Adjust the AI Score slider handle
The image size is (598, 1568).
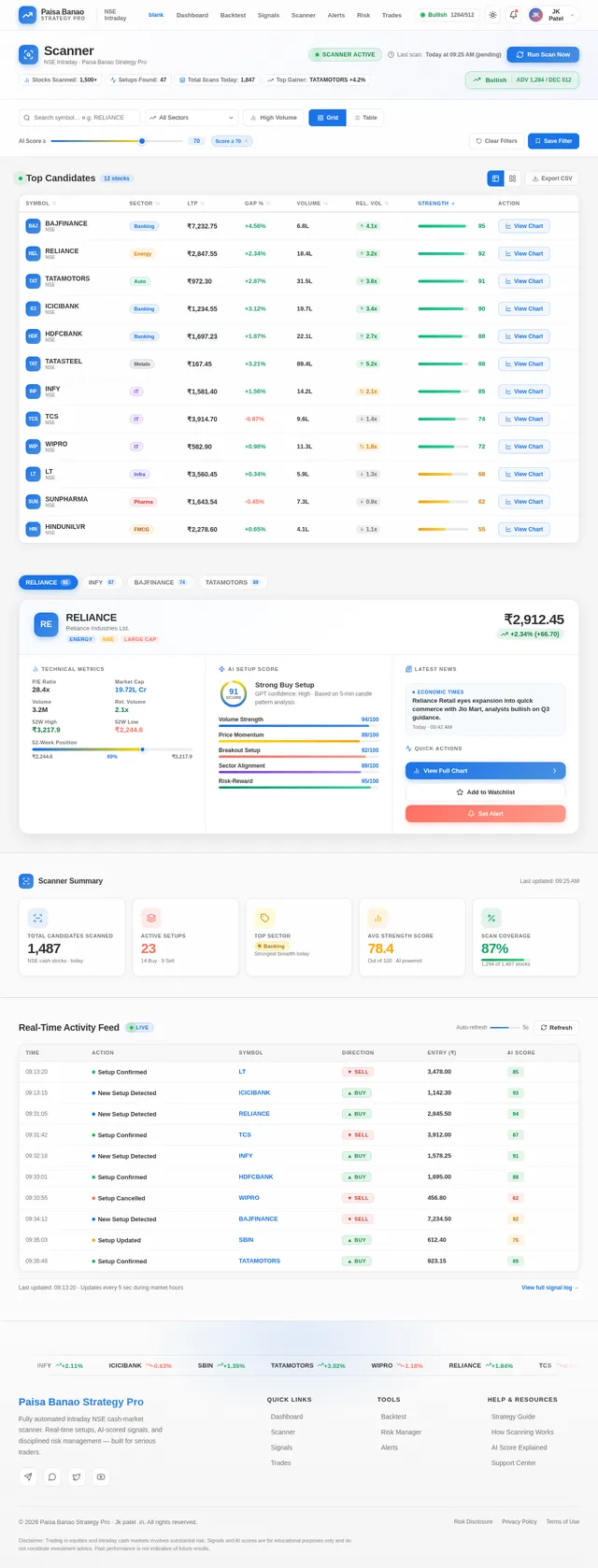(142, 141)
